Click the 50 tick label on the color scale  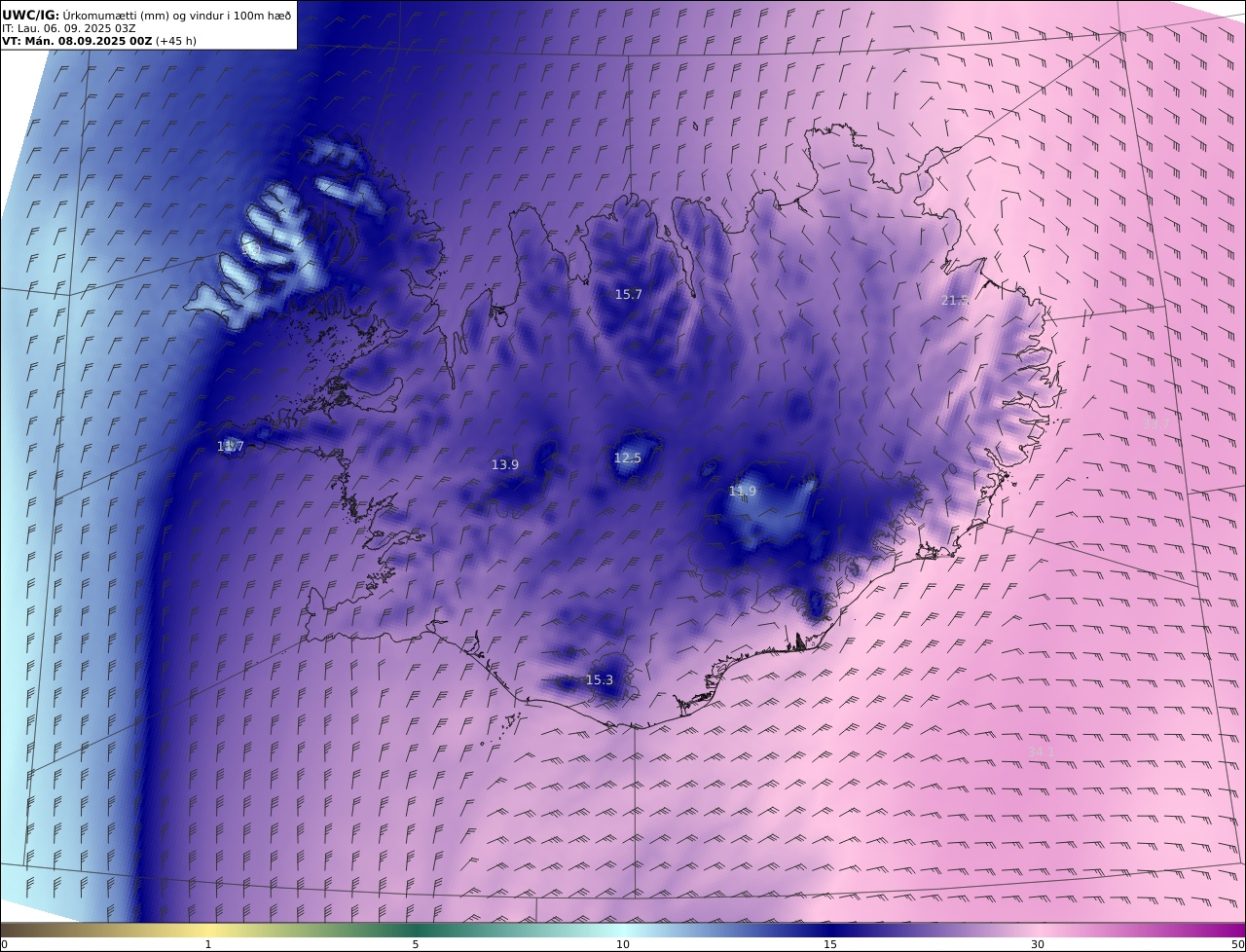coord(1238,944)
